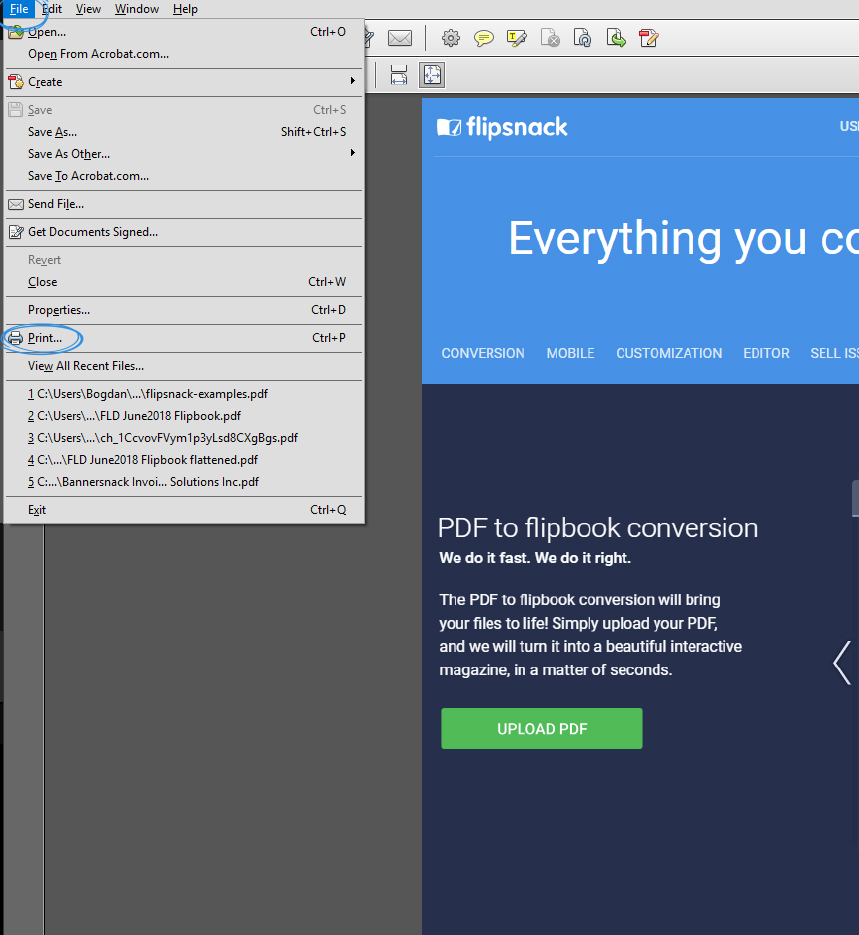Open the Edit menu
The image size is (859, 935).
coord(52,9)
